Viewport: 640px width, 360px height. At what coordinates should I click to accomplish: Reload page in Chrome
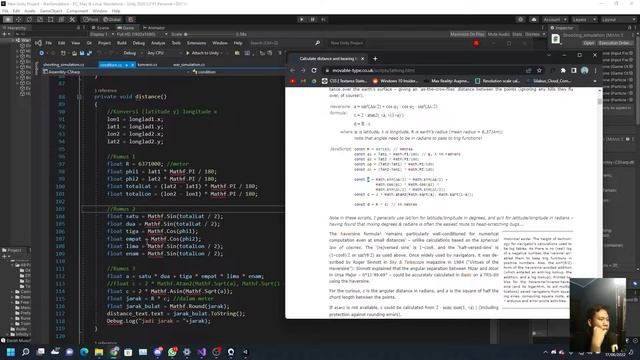314,70
